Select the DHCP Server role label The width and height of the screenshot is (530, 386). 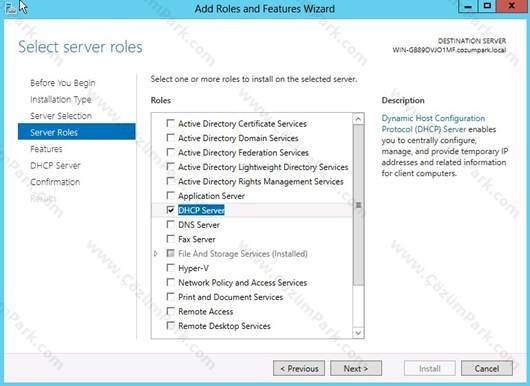[201, 210]
